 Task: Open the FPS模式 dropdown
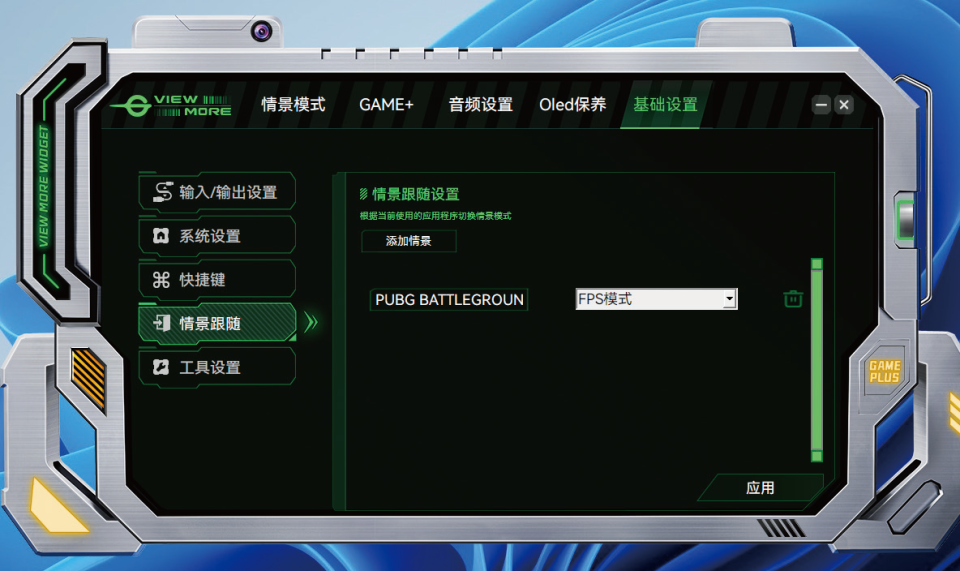coord(656,299)
